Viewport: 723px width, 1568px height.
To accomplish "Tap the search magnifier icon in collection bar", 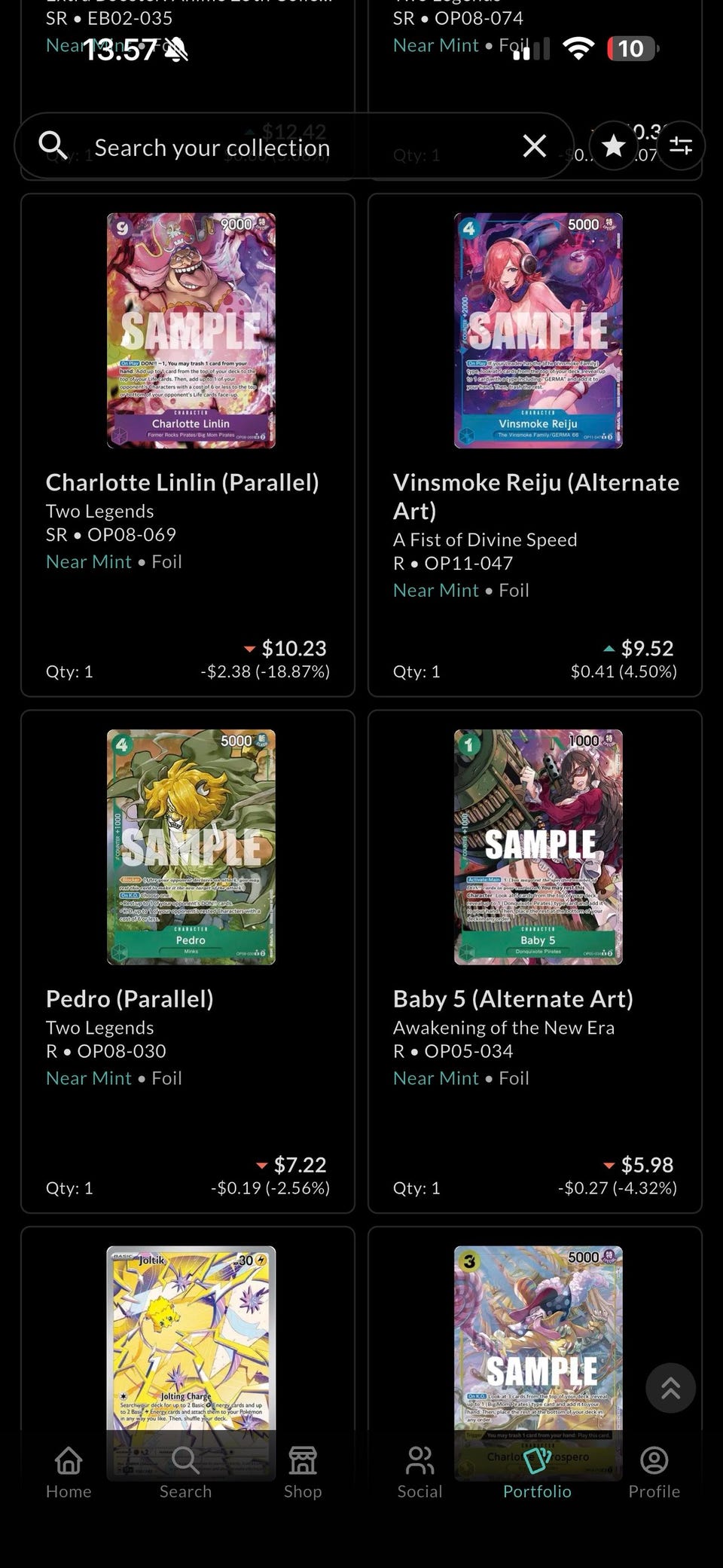I will [x=53, y=144].
